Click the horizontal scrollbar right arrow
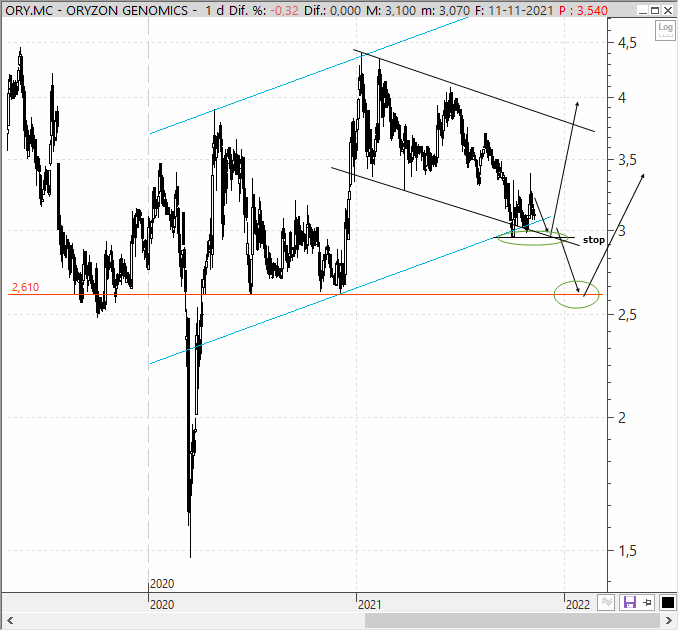 [x=669, y=621]
